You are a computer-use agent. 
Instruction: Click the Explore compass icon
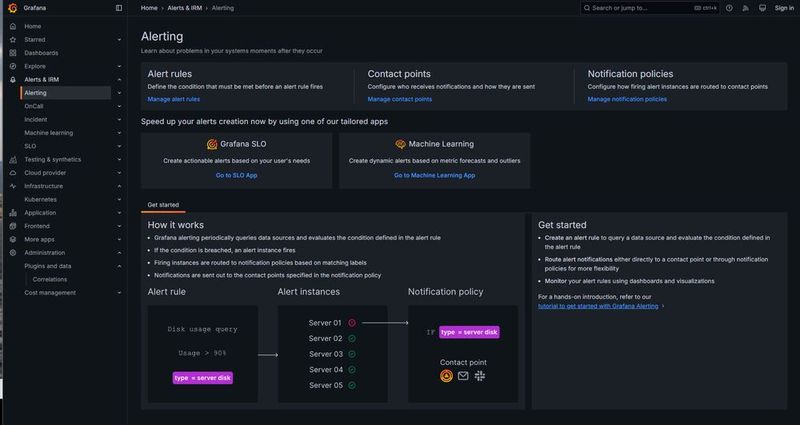tap(13, 66)
